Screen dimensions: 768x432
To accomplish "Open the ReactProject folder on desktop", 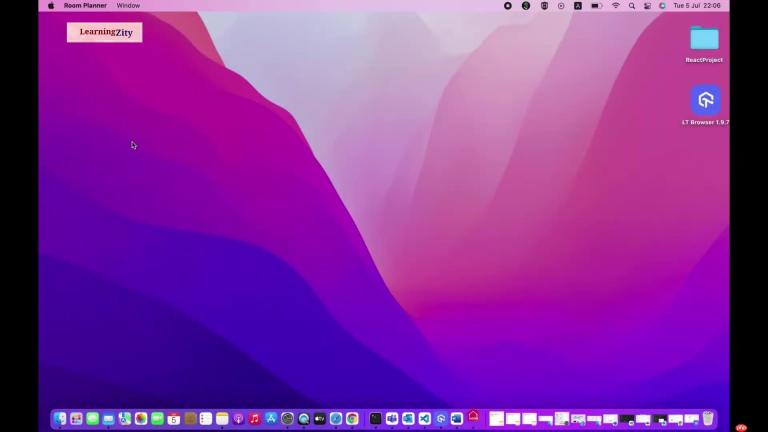I will 704,45.
